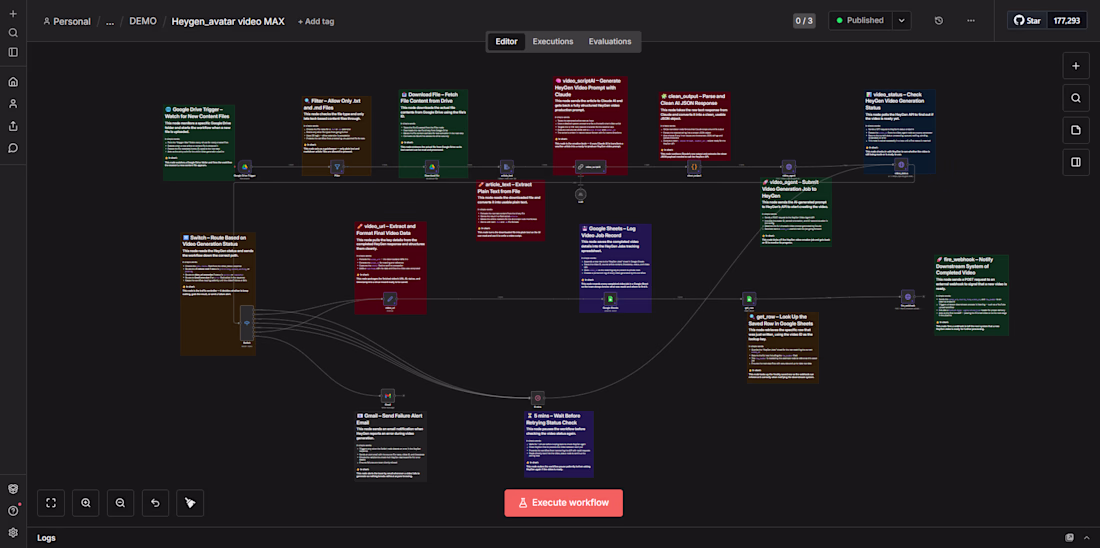Select the get_row sheets node
Screen dimensions: 1100x548
tap(749, 298)
